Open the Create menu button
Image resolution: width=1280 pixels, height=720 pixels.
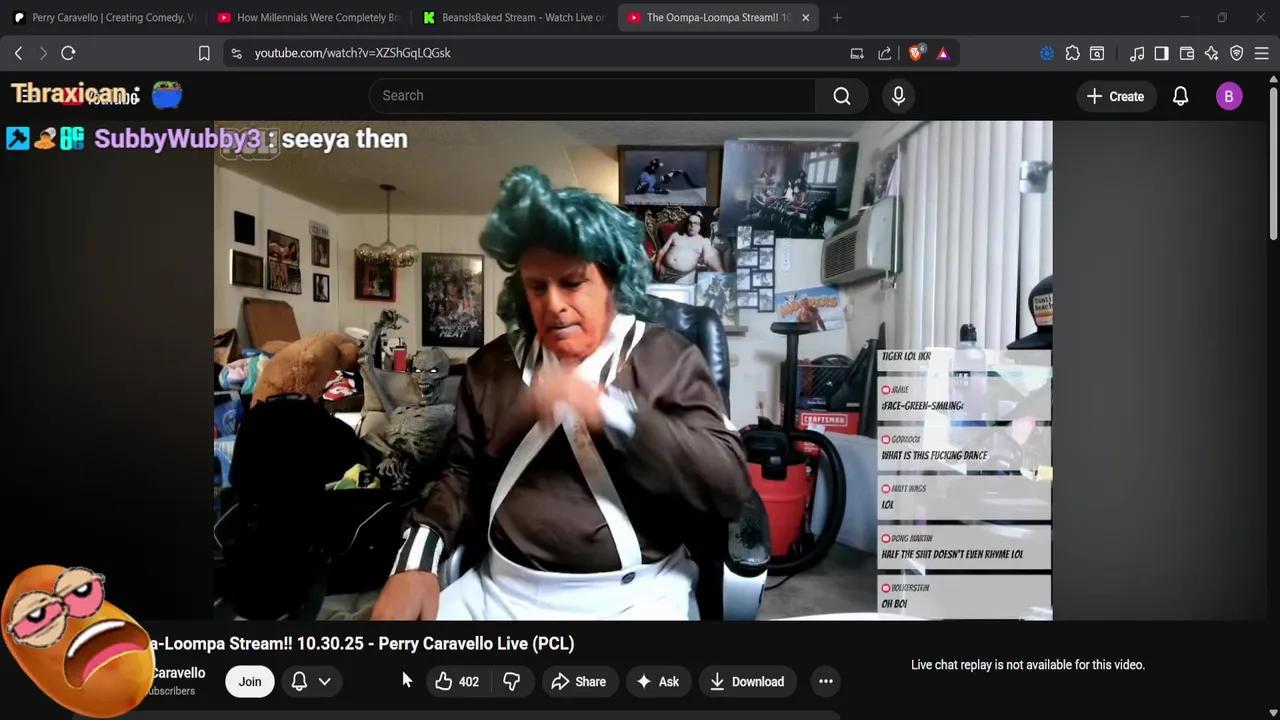1115,96
